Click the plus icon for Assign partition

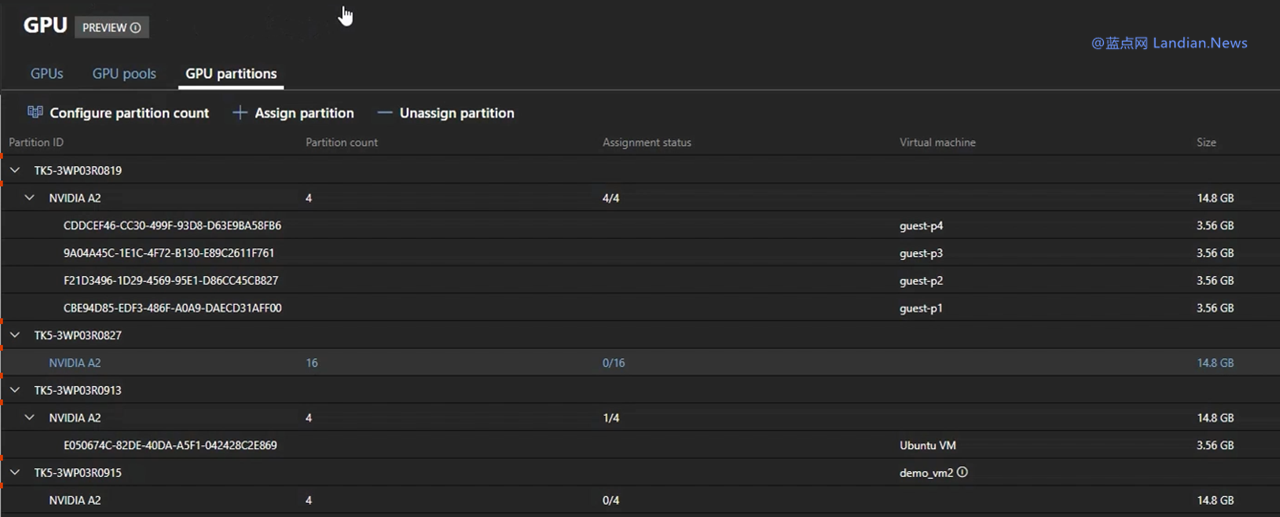[x=240, y=113]
